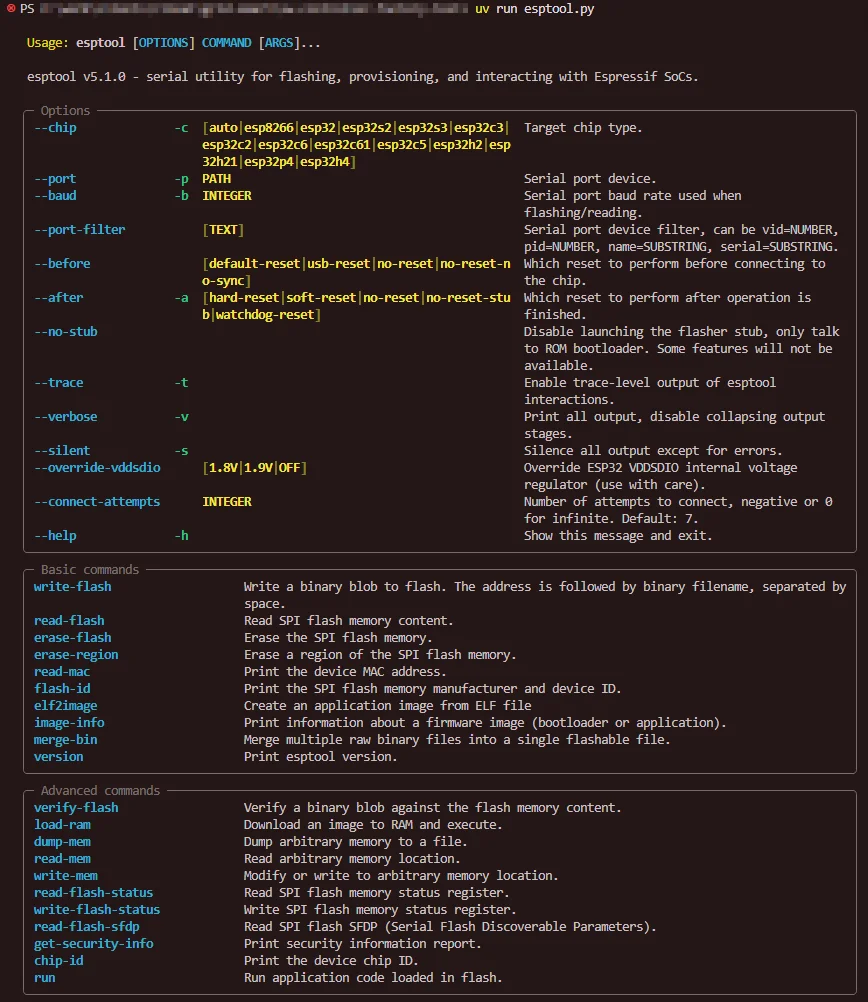868x1002 pixels.
Task: Click the --verbose option flag
Action: pos(66,417)
